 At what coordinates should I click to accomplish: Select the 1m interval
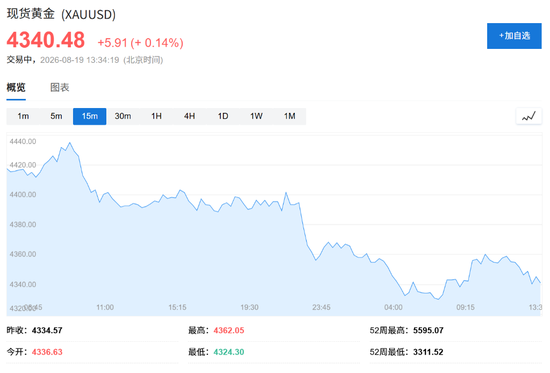23,116
